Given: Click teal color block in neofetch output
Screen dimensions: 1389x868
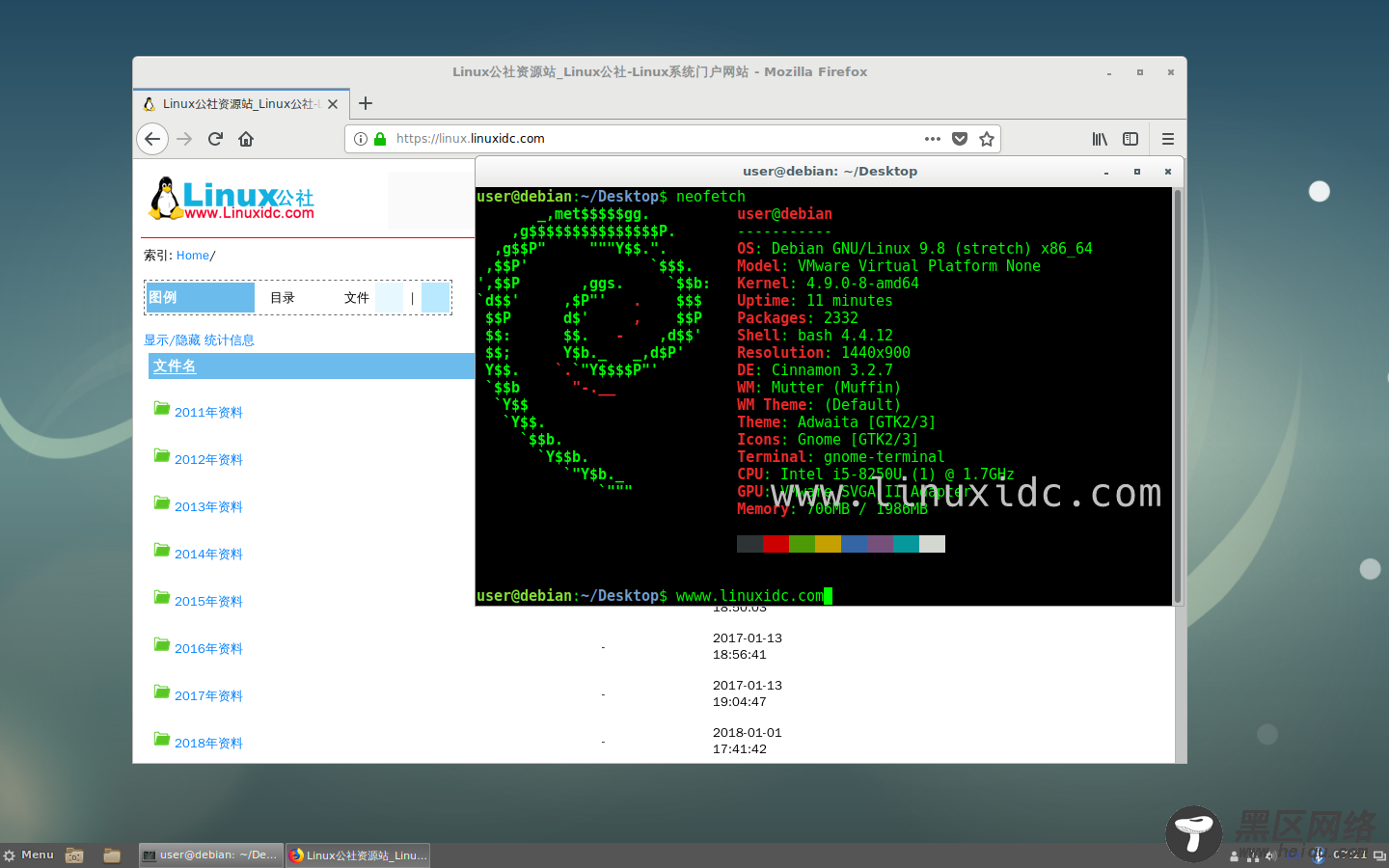Looking at the screenshot, I should tap(906, 544).
